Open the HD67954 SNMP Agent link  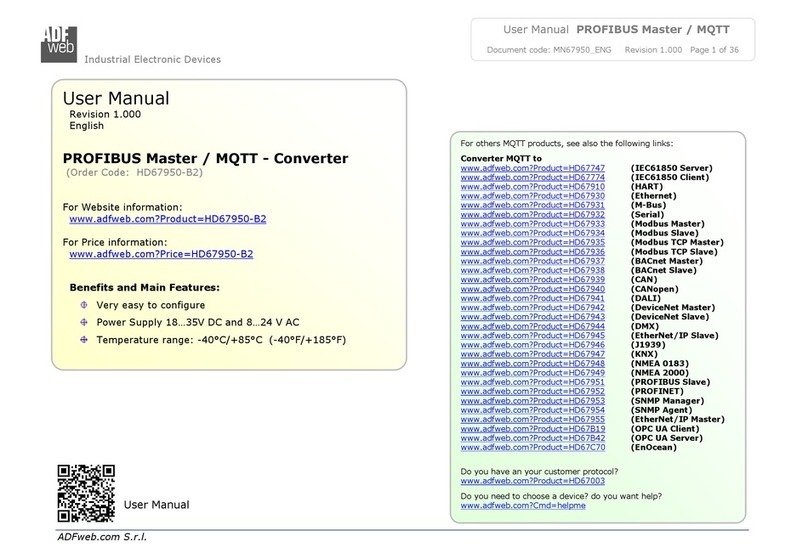tap(533, 410)
